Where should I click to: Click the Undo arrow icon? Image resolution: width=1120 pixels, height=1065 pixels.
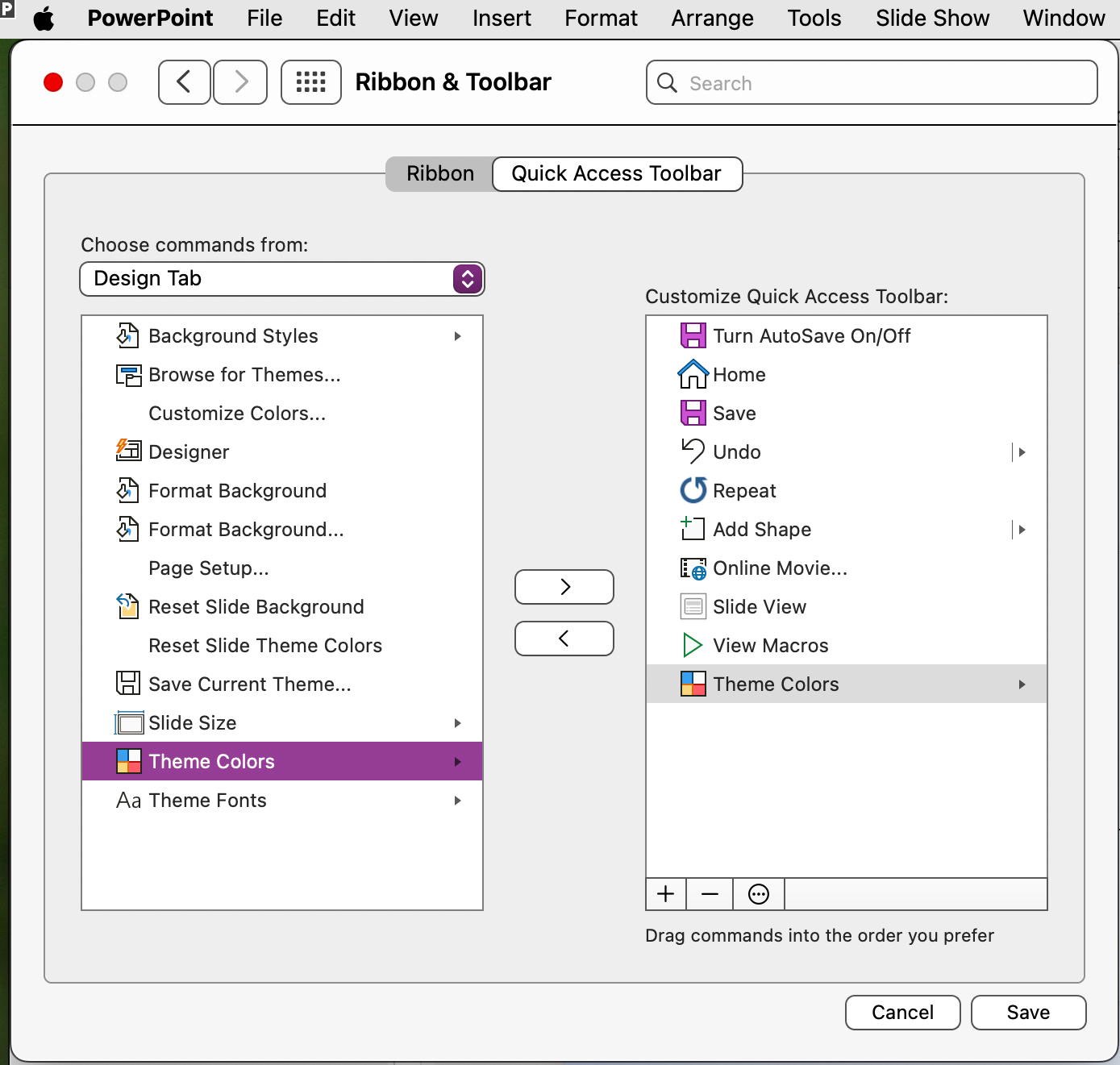point(693,451)
